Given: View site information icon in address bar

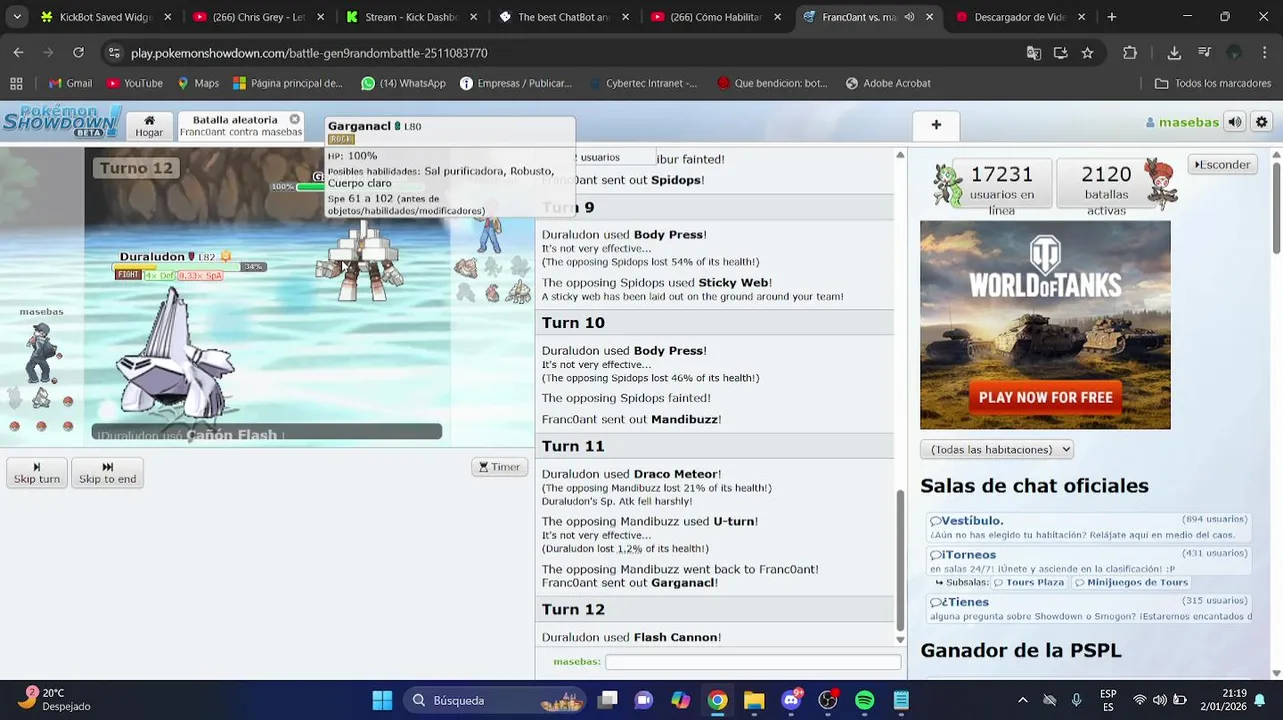Looking at the screenshot, I should coord(114,53).
